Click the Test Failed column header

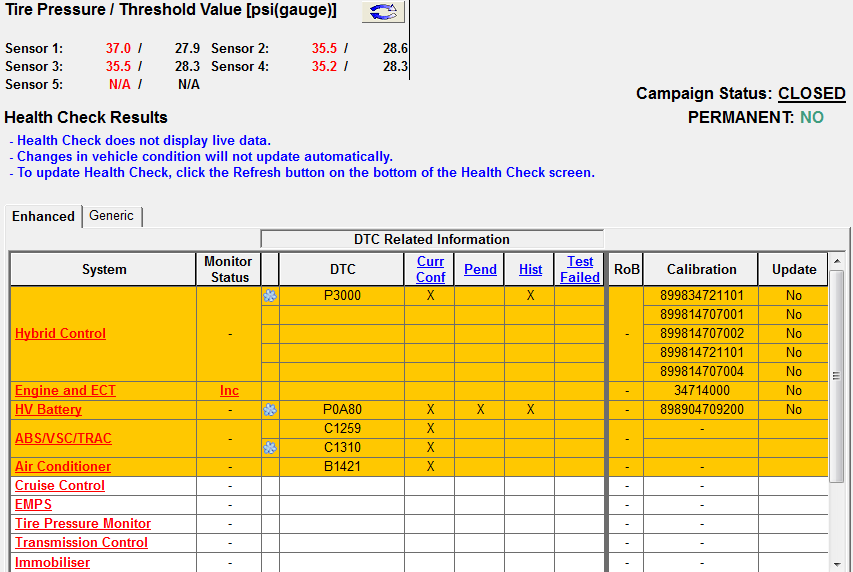coord(580,269)
